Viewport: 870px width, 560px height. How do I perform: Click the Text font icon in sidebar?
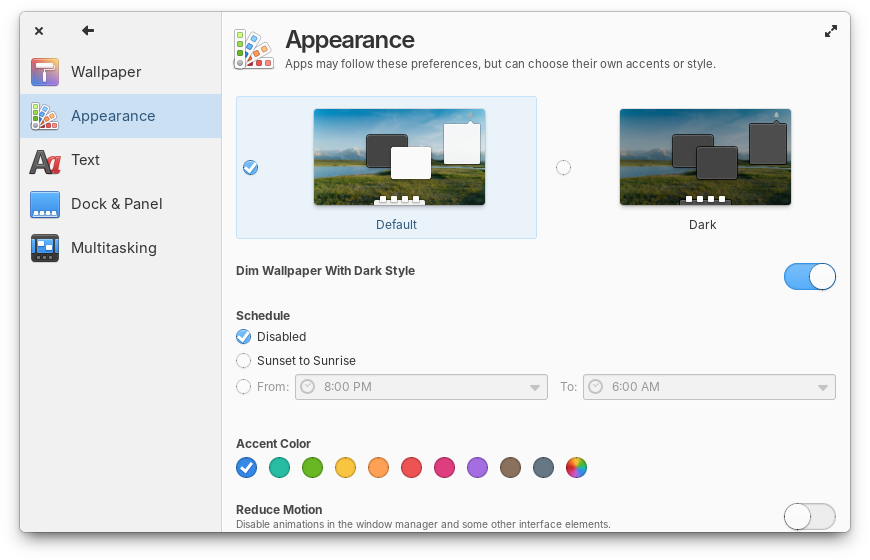45,161
